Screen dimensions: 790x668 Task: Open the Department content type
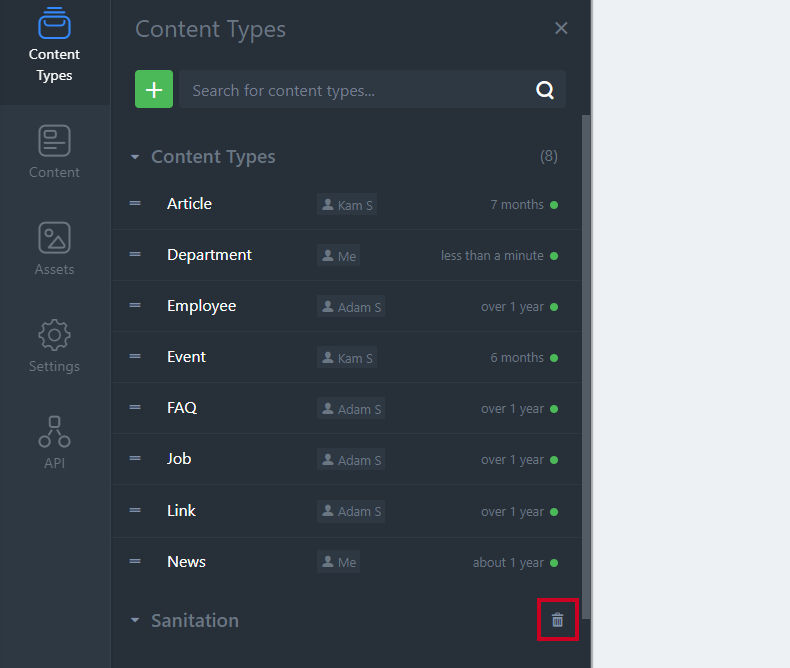pyautogui.click(x=209, y=255)
